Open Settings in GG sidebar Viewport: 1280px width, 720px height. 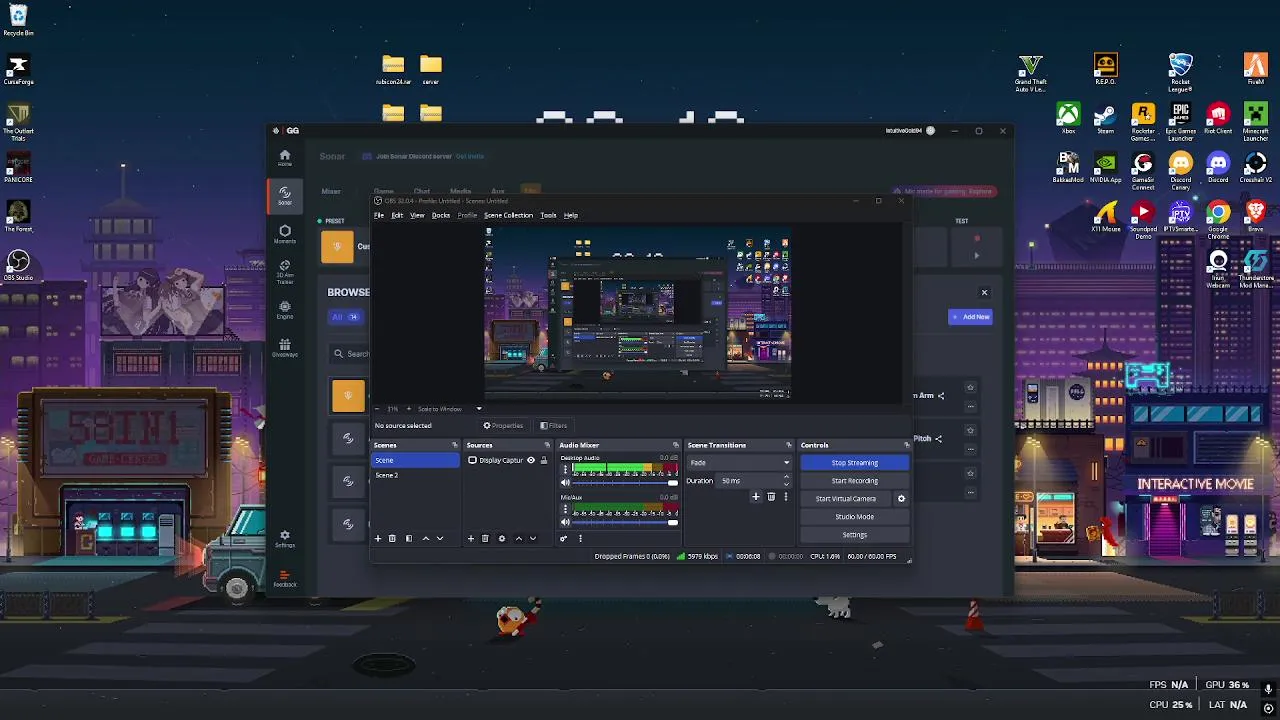coord(285,539)
